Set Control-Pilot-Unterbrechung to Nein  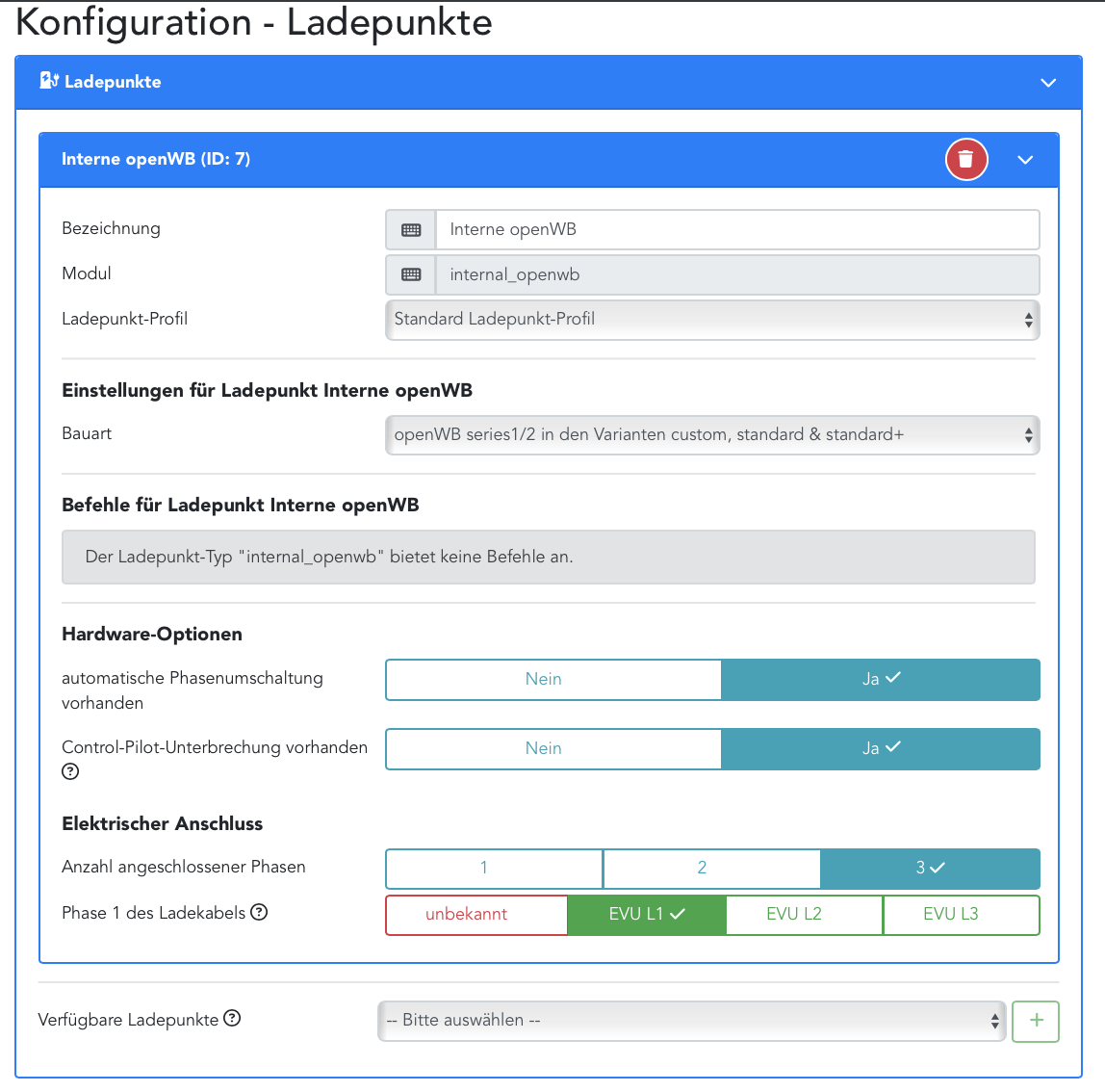click(x=553, y=748)
